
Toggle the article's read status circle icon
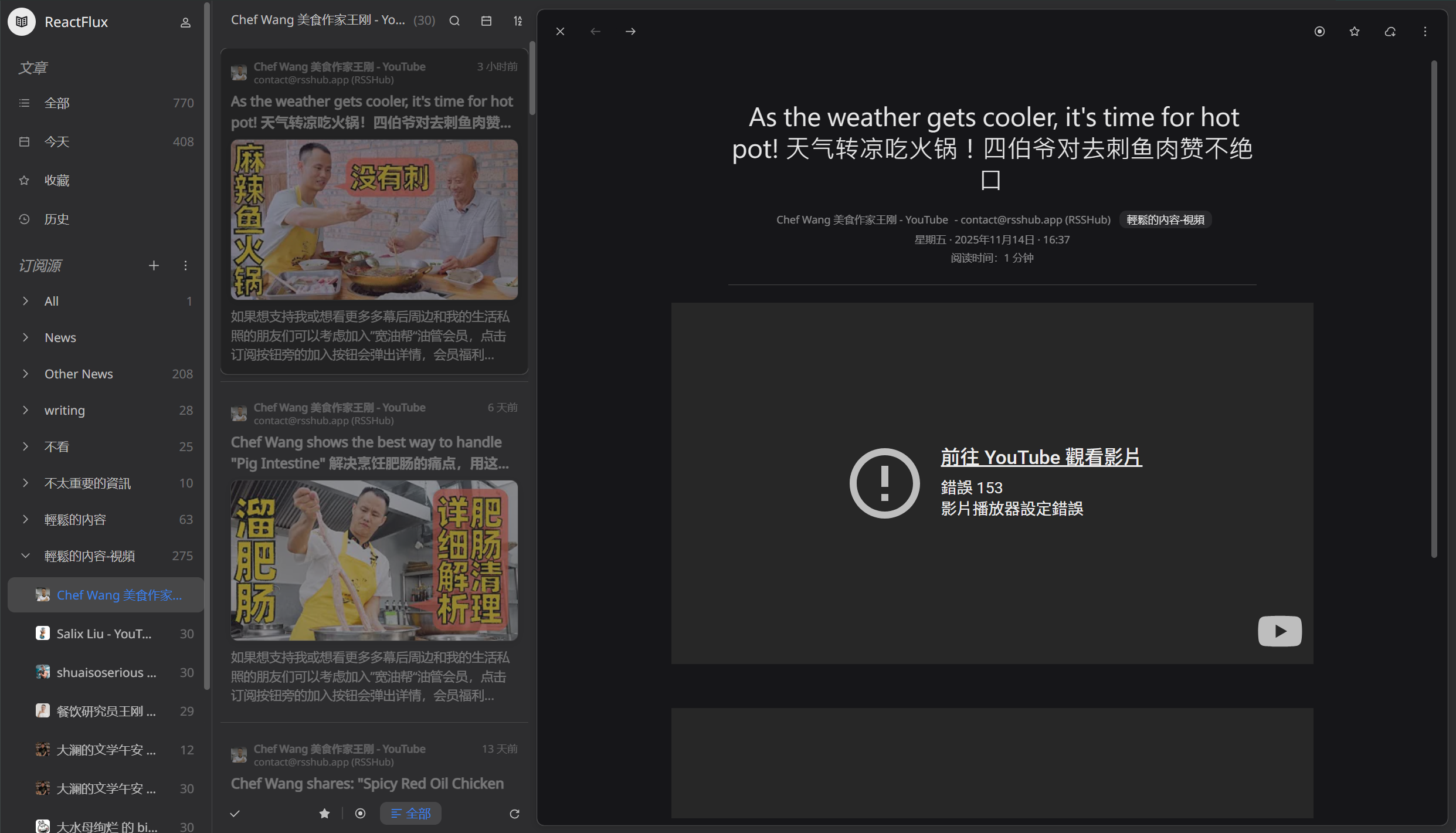[x=1319, y=32]
